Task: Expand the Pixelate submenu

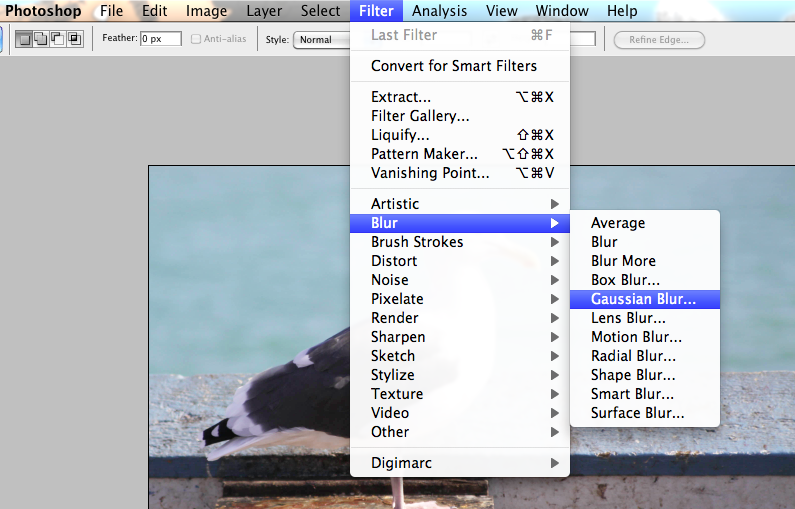Action: (460, 299)
